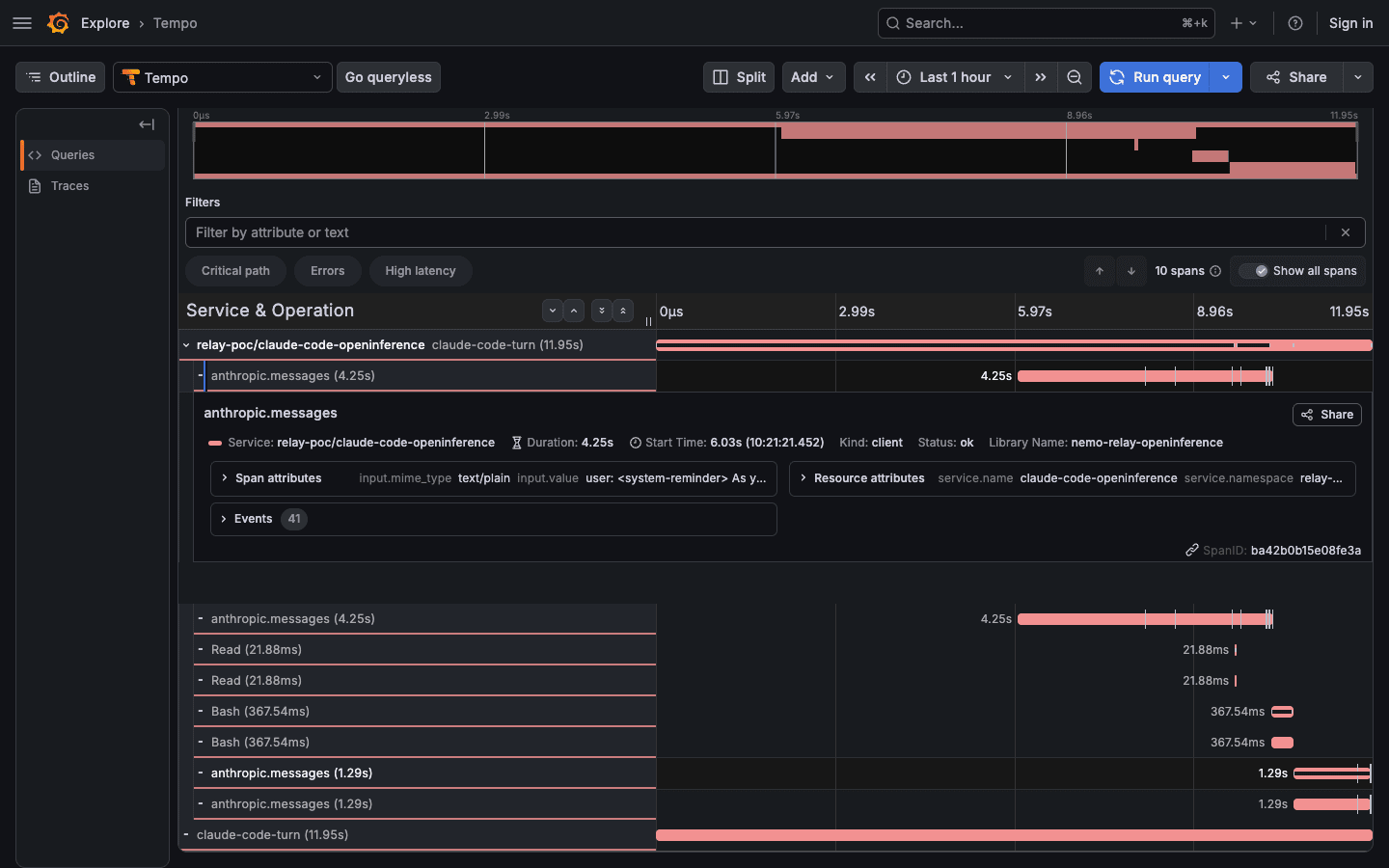
Task: Expand the Events 41 section
Action: coord(494,519)
